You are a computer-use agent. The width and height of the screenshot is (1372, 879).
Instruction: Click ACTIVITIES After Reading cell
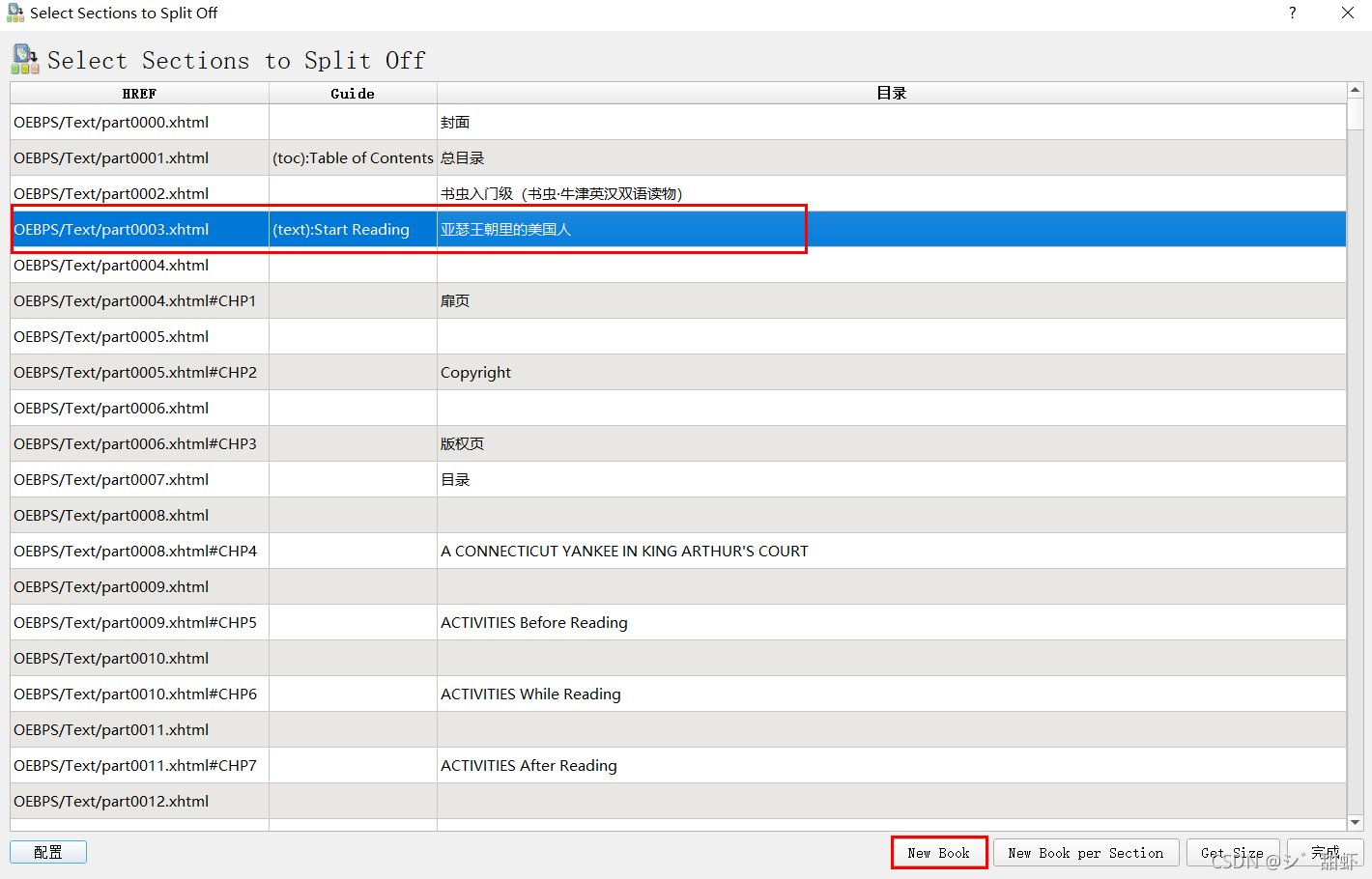click(891, 765)
